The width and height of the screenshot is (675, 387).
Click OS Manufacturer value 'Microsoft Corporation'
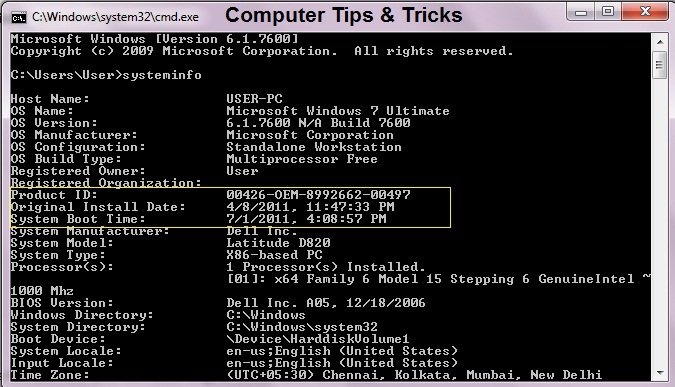310,135
